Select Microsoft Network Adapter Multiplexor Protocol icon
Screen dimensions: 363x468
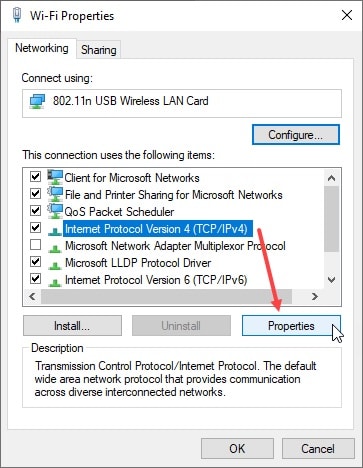tap(55, 248)
